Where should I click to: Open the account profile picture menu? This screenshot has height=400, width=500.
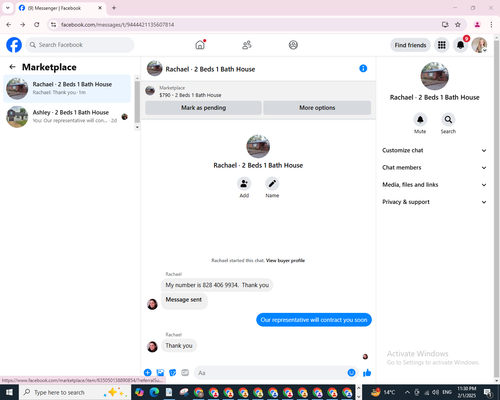tap(479, 45)
